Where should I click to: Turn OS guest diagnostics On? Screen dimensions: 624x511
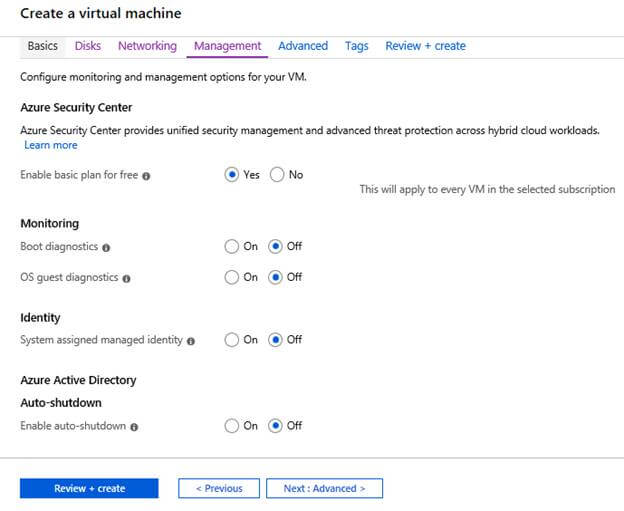(232, 277)
